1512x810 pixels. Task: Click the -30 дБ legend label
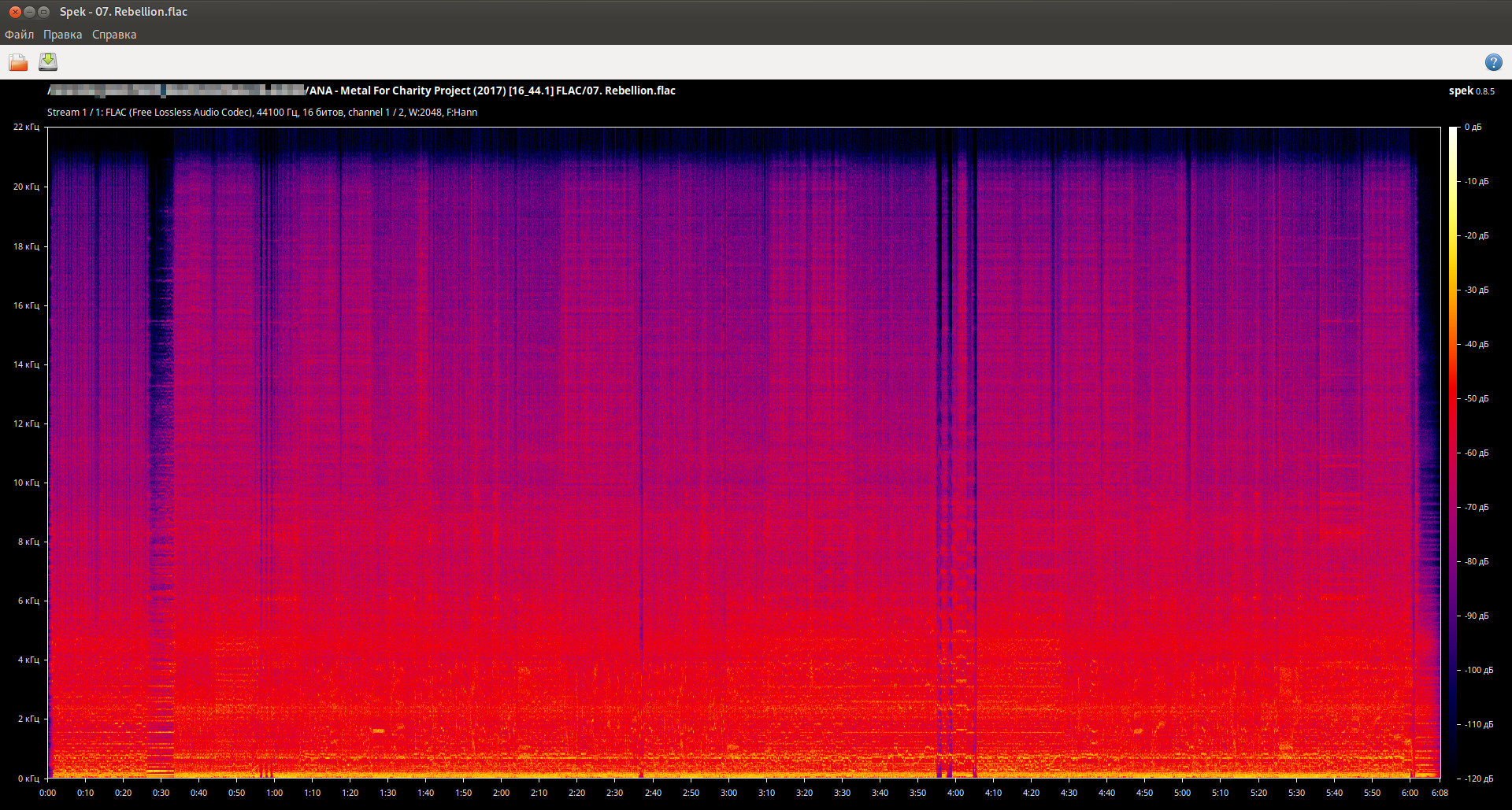click(1477, 290)
